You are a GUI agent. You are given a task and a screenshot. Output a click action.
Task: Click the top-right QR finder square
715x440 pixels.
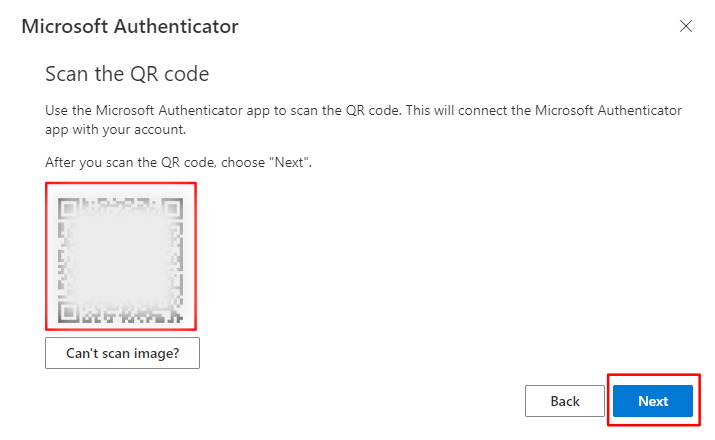pyautogui.click(x=172, y=208)
